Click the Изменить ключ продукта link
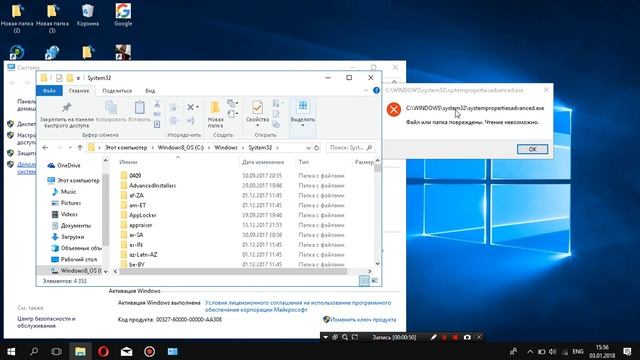 coord(363,320)
